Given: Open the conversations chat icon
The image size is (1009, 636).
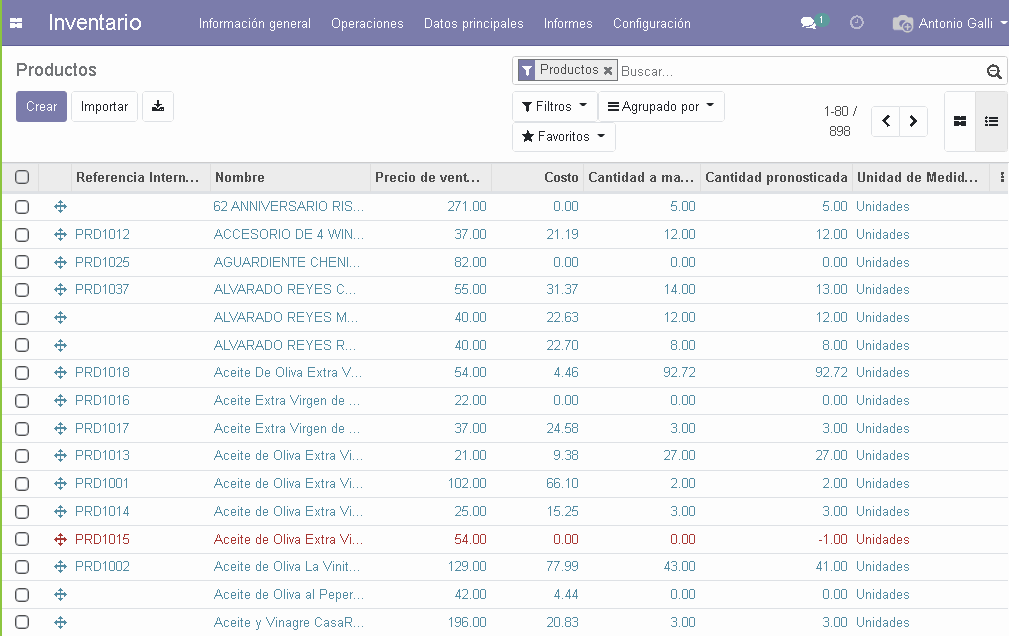Looking at the screenshot, I should point(809,23).
